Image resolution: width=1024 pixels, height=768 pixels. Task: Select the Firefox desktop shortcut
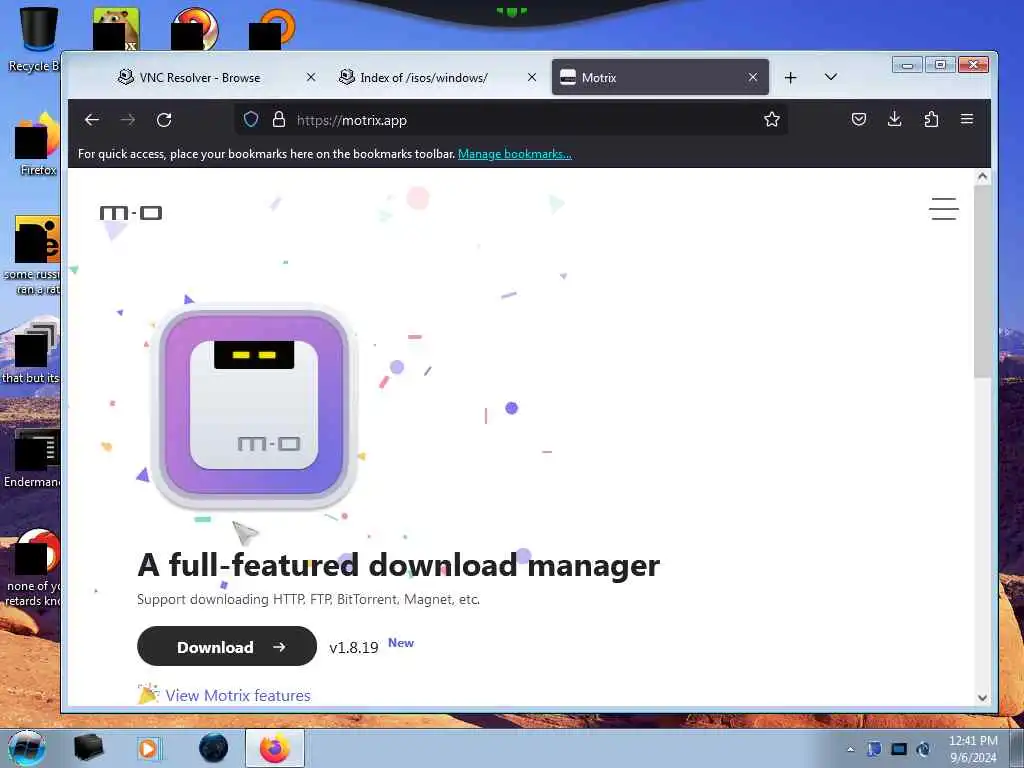pos(38,144)
